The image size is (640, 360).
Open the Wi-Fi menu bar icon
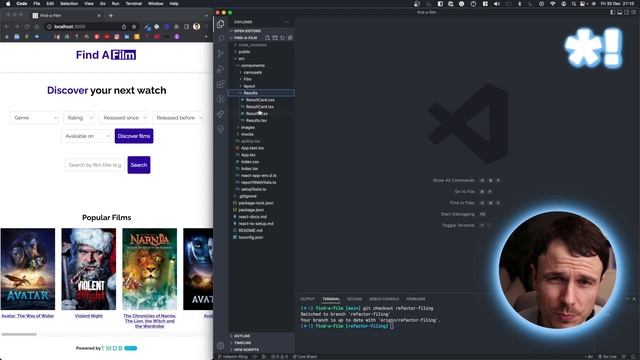tap(553, 4)
